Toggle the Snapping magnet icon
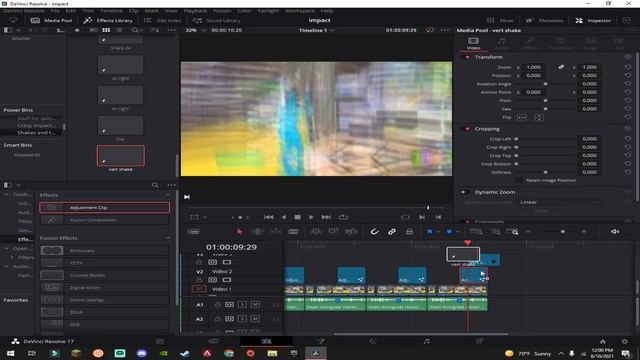Viewport: 640px width, 360px height. click(x=374, y=231)
